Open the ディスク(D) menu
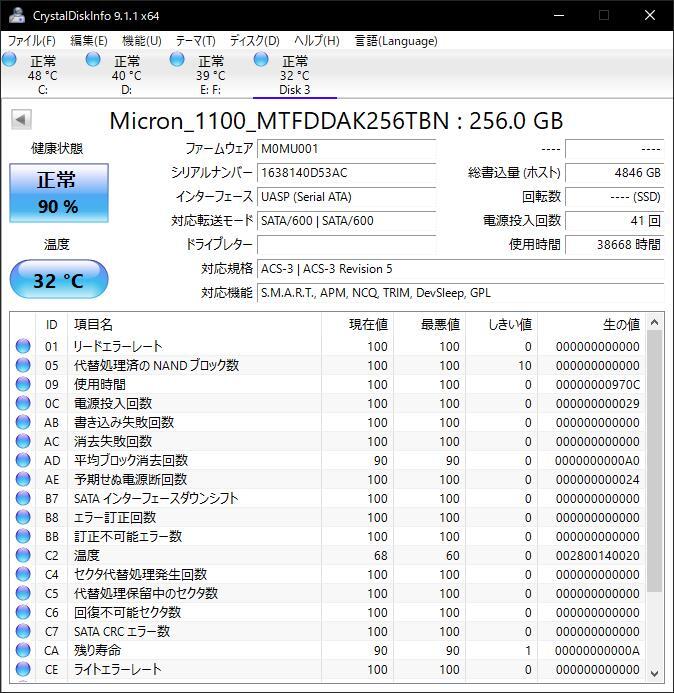This screenshot has width=674, height=693. click(255, 41)
